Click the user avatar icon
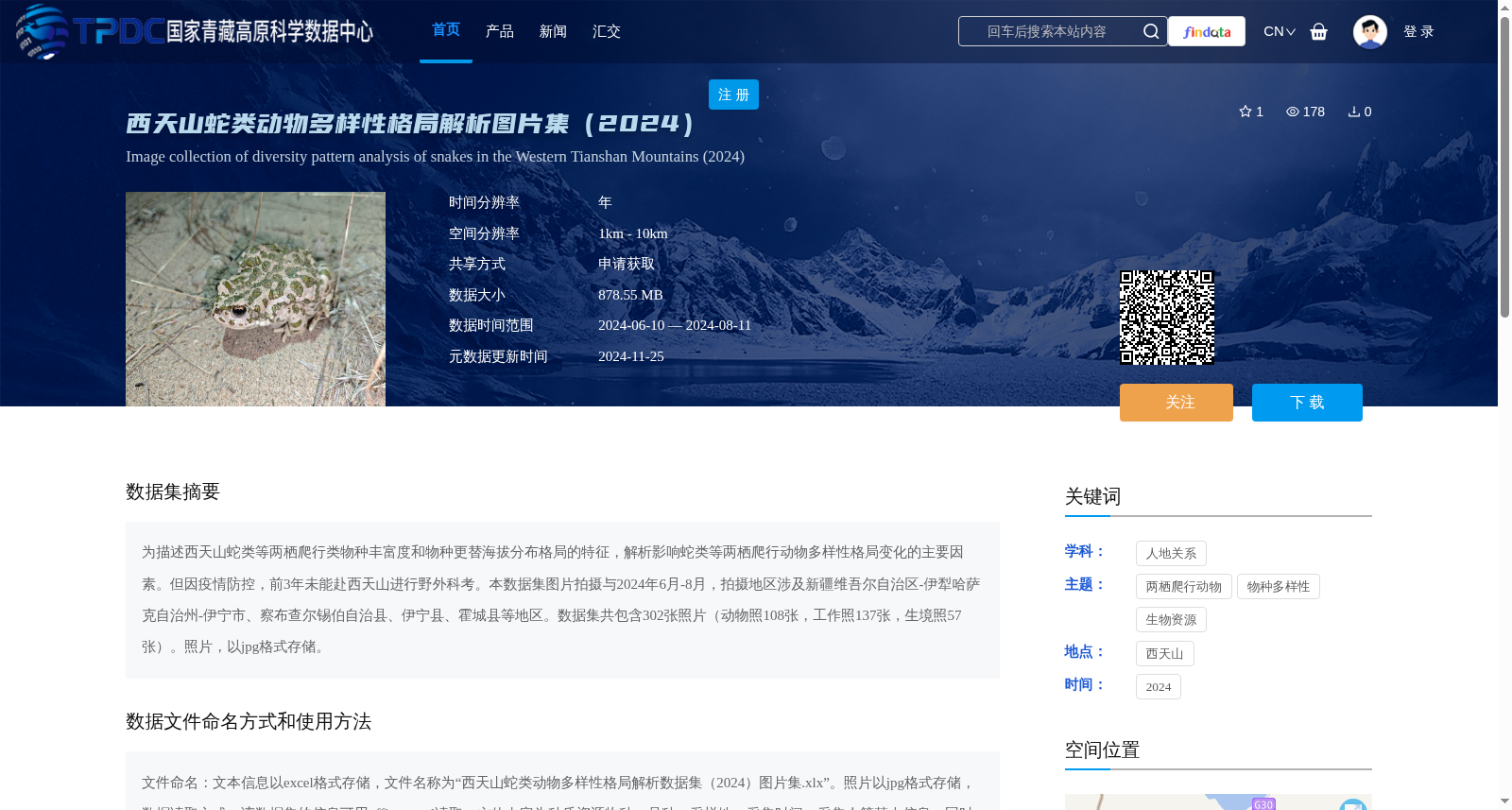 tap(1369, 31)
